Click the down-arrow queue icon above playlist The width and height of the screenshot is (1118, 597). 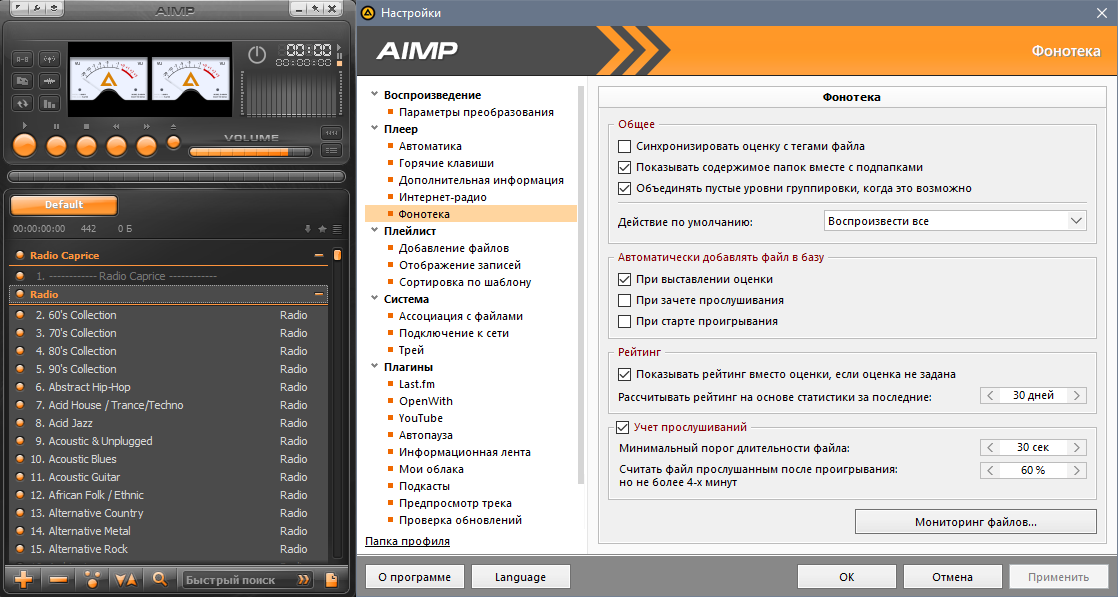[308, 229]
